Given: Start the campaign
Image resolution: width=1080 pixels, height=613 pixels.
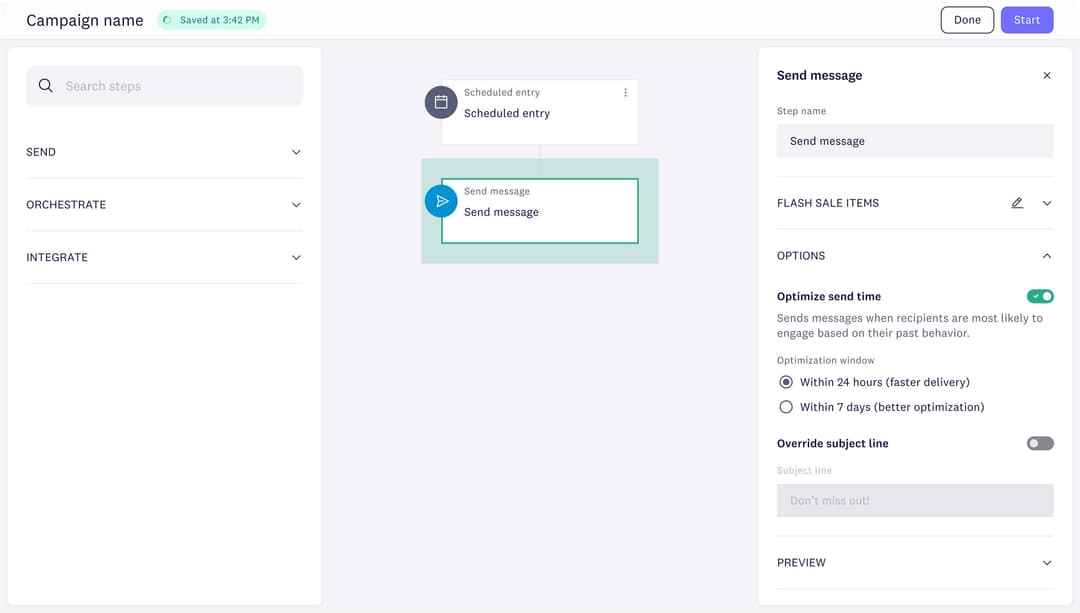Looking at the screenshot, I should coord(1027,19).
